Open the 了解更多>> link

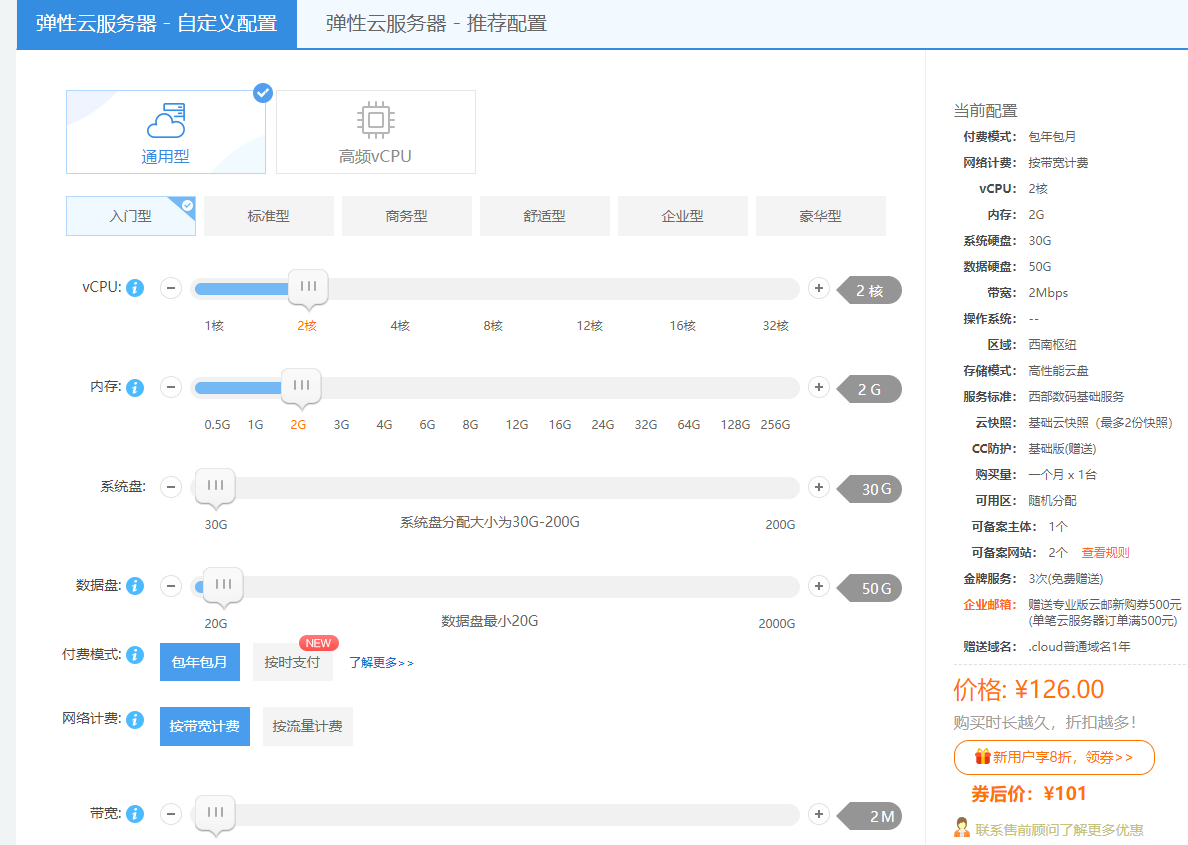coord(381,663)
